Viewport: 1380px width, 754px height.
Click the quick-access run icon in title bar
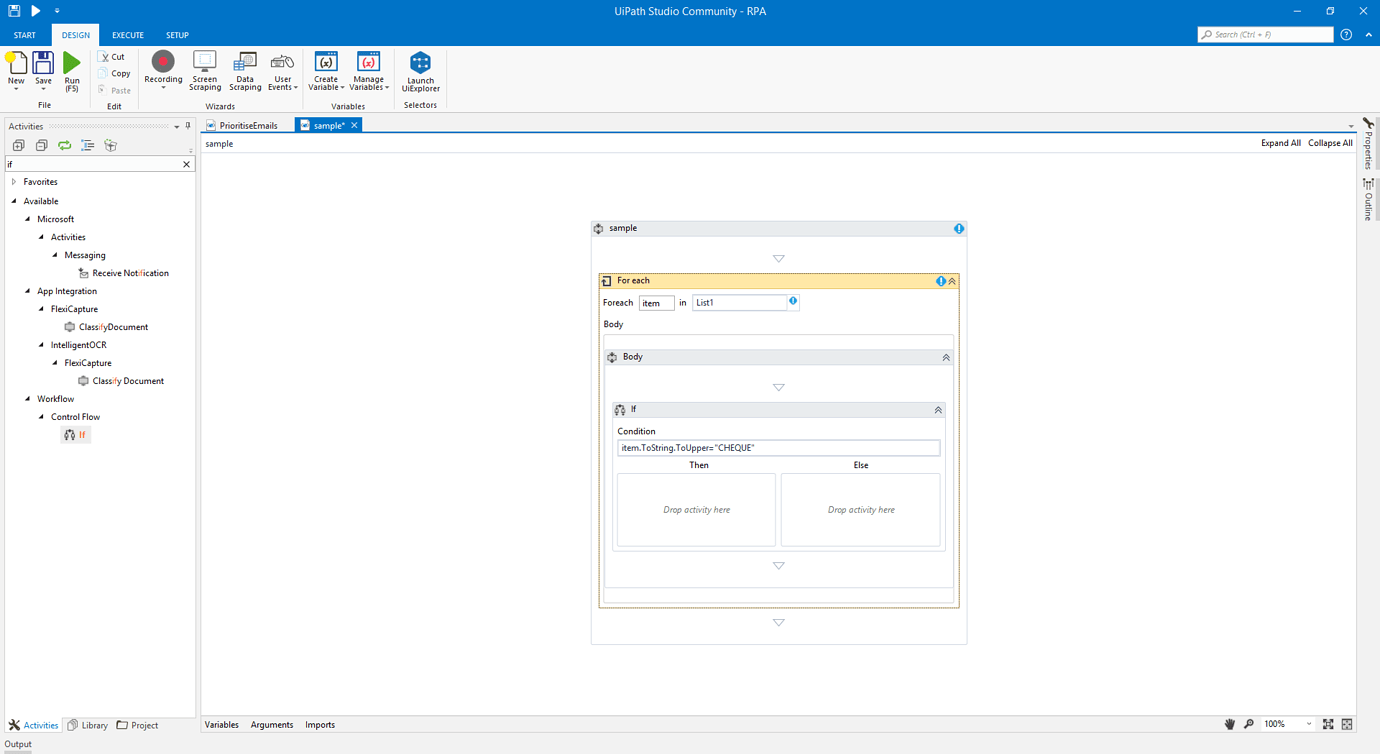[x=36, y=11]
